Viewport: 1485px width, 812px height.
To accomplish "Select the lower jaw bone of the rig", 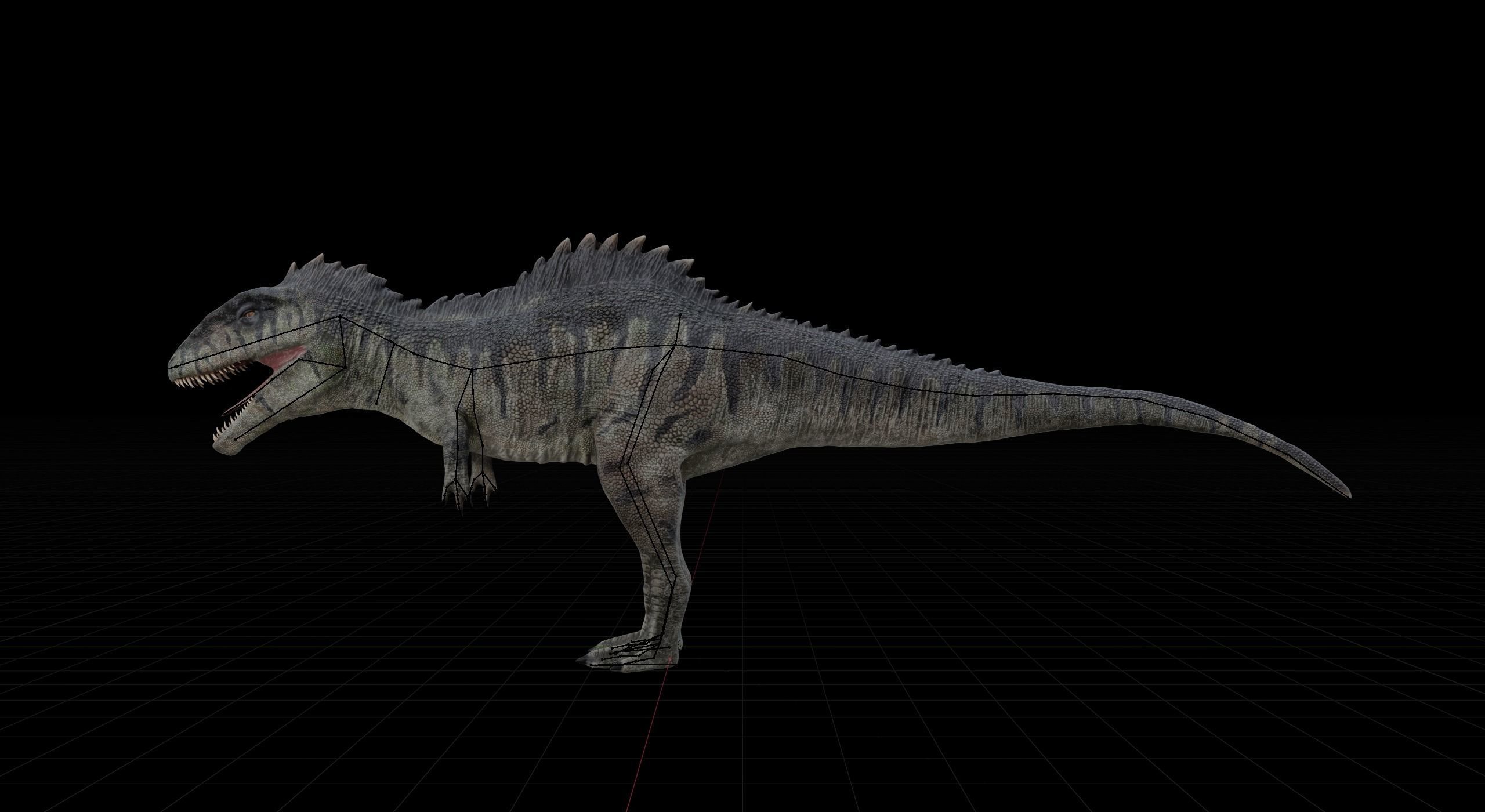I will 290,403.
